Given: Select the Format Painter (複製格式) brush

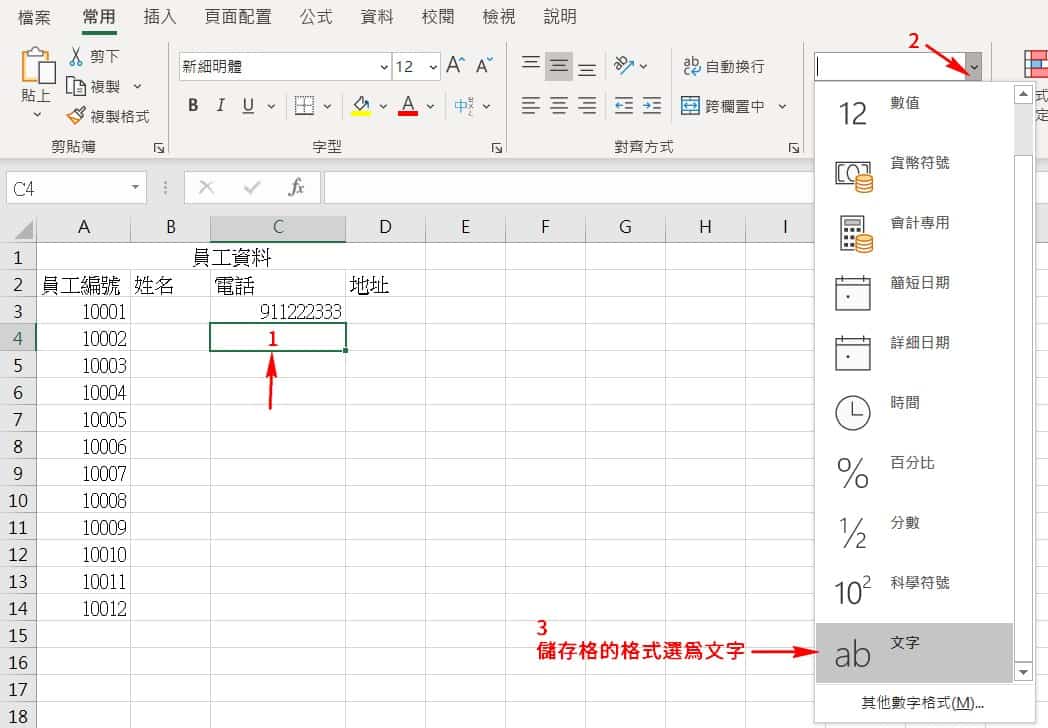Looking at the screenshot, I should (77, 116).
